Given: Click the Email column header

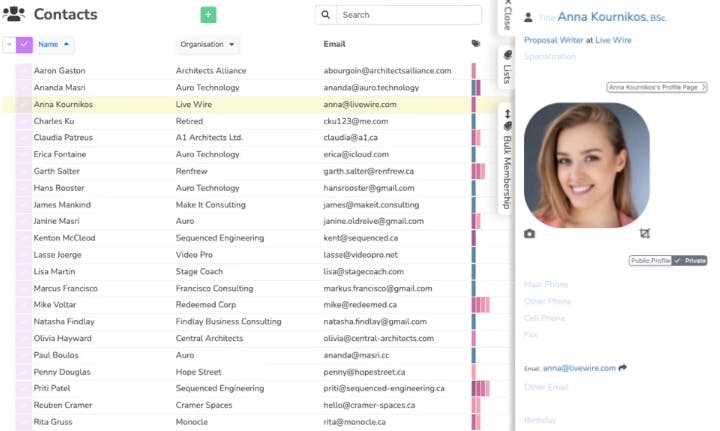Looking at the screenshot, I should (x=334, y=44).
